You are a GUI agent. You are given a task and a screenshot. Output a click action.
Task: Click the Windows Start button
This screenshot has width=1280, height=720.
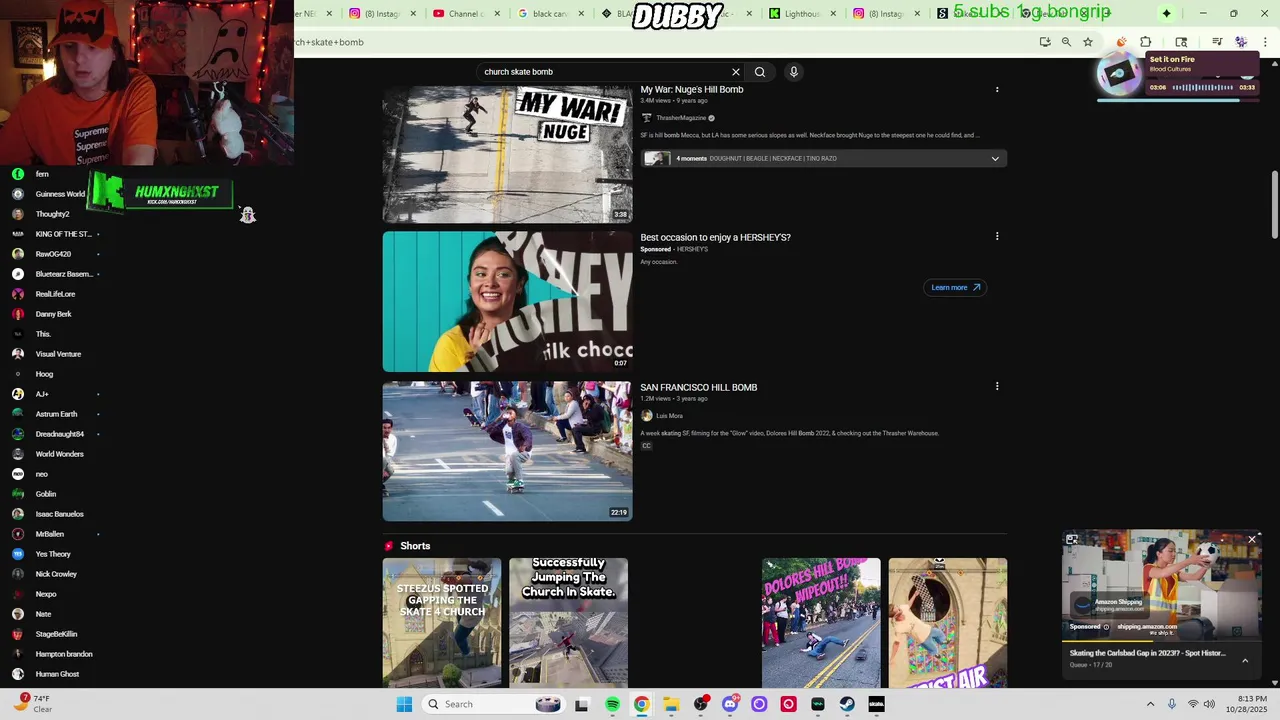coord(404,704)
